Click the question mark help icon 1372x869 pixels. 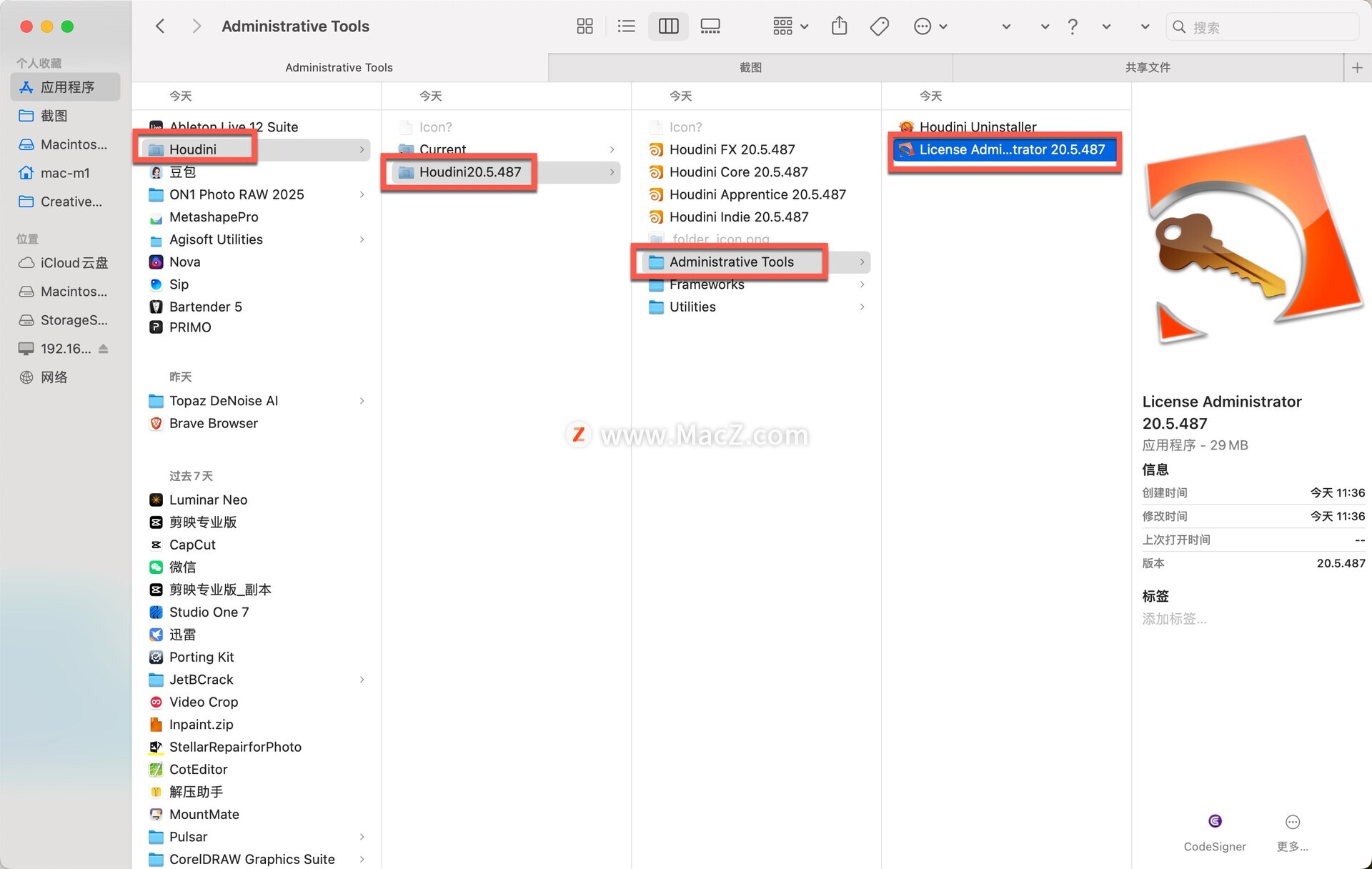(x=1072, y=26)
